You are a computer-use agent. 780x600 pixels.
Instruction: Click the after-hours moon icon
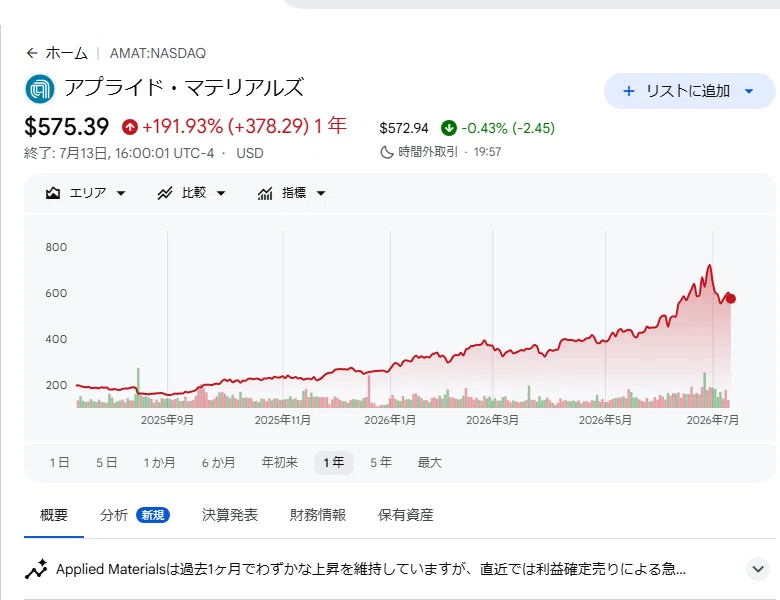point(387,152)
